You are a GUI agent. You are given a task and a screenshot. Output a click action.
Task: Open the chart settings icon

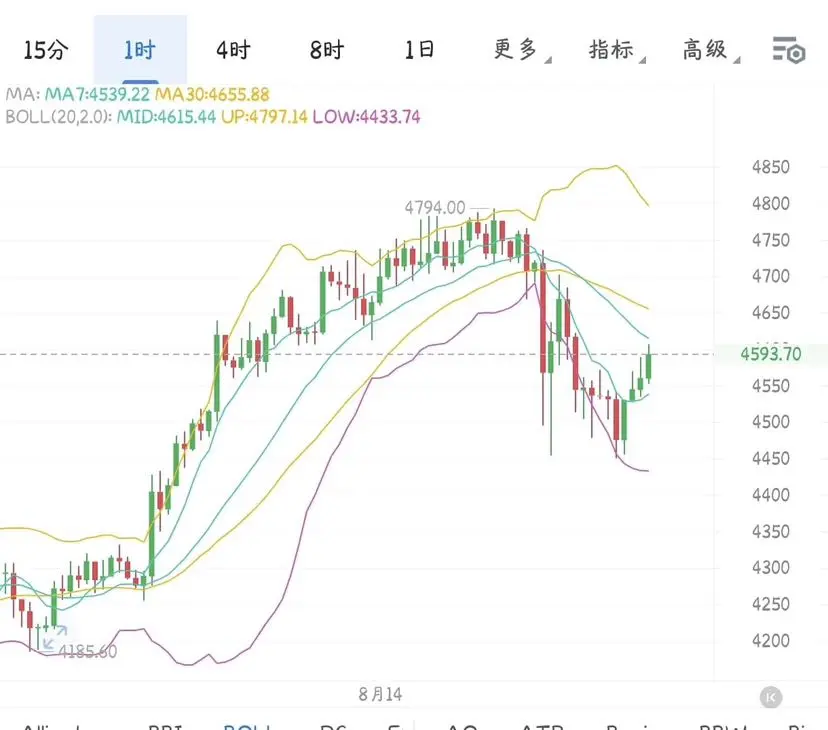[x=788, y=51]
